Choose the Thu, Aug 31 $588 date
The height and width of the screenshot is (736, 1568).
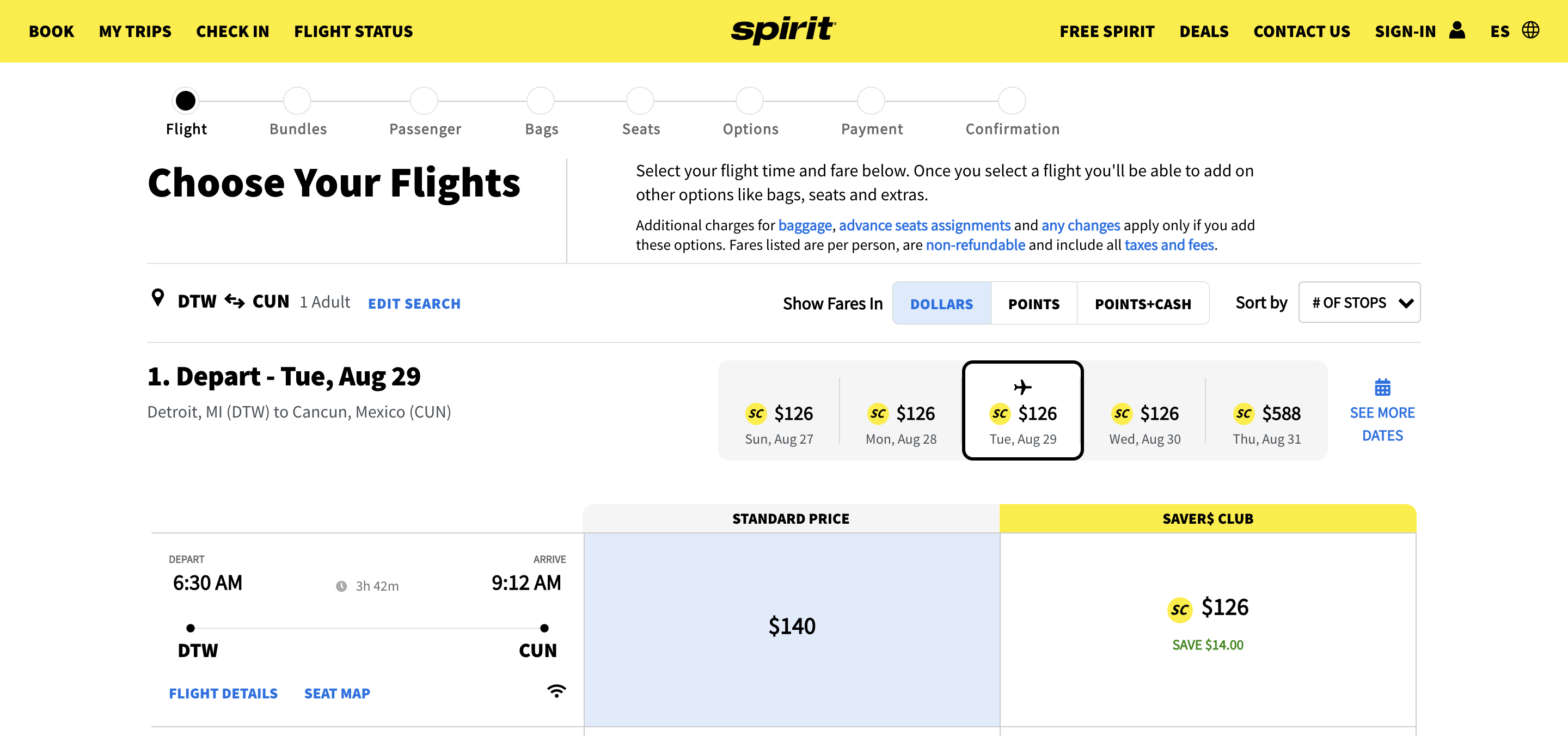[1266, 424]
